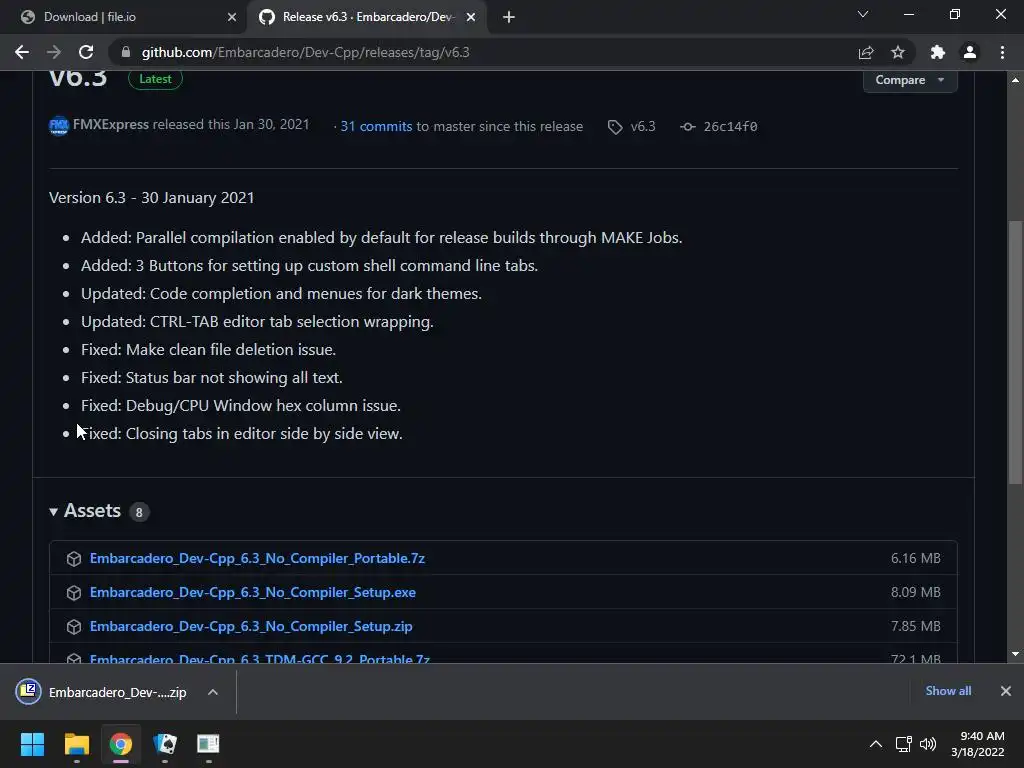Switch to the Download file.io tab
1024x768 pixels.
pos(124,17)
